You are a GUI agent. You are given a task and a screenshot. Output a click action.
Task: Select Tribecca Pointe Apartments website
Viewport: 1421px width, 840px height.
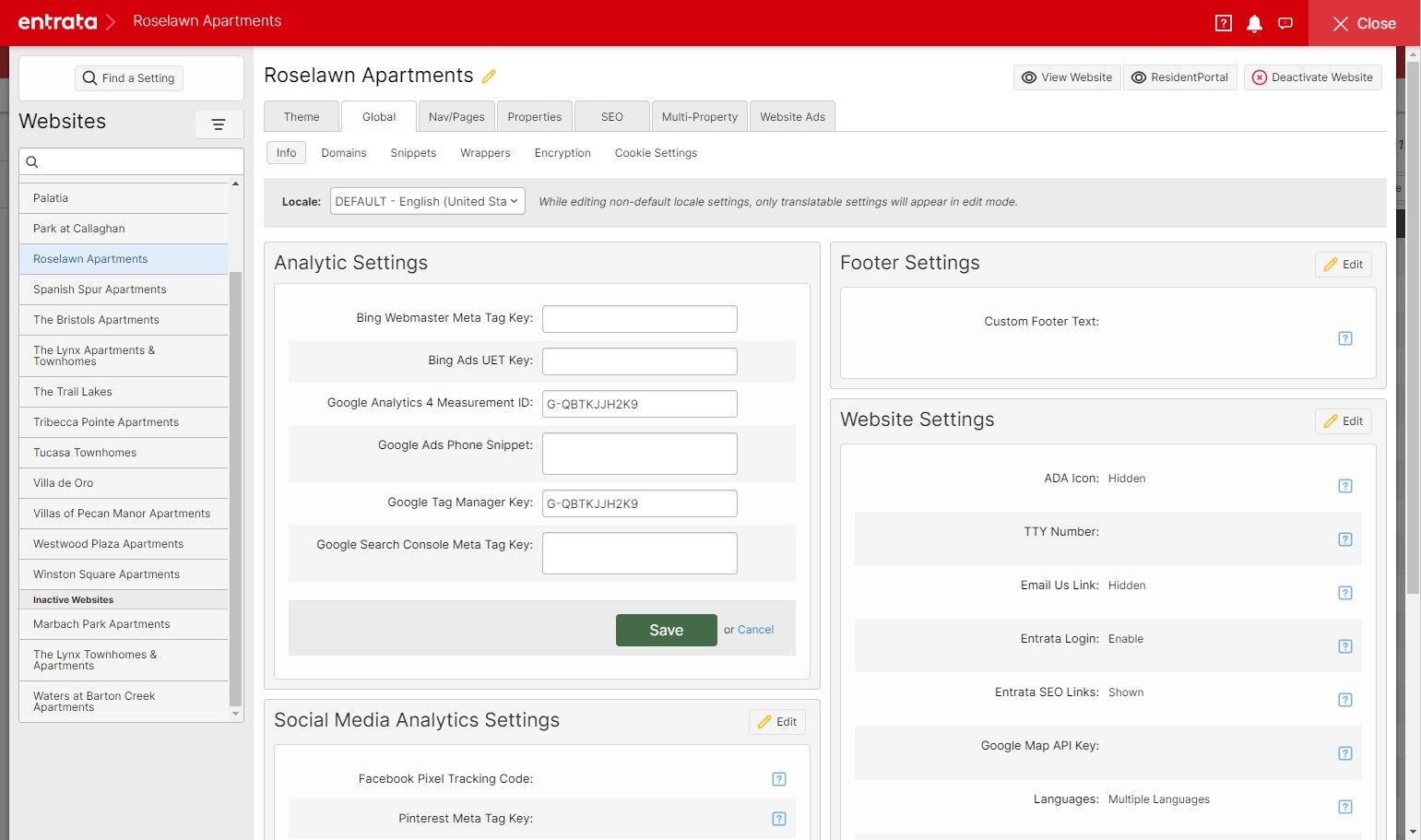point(124,422)
